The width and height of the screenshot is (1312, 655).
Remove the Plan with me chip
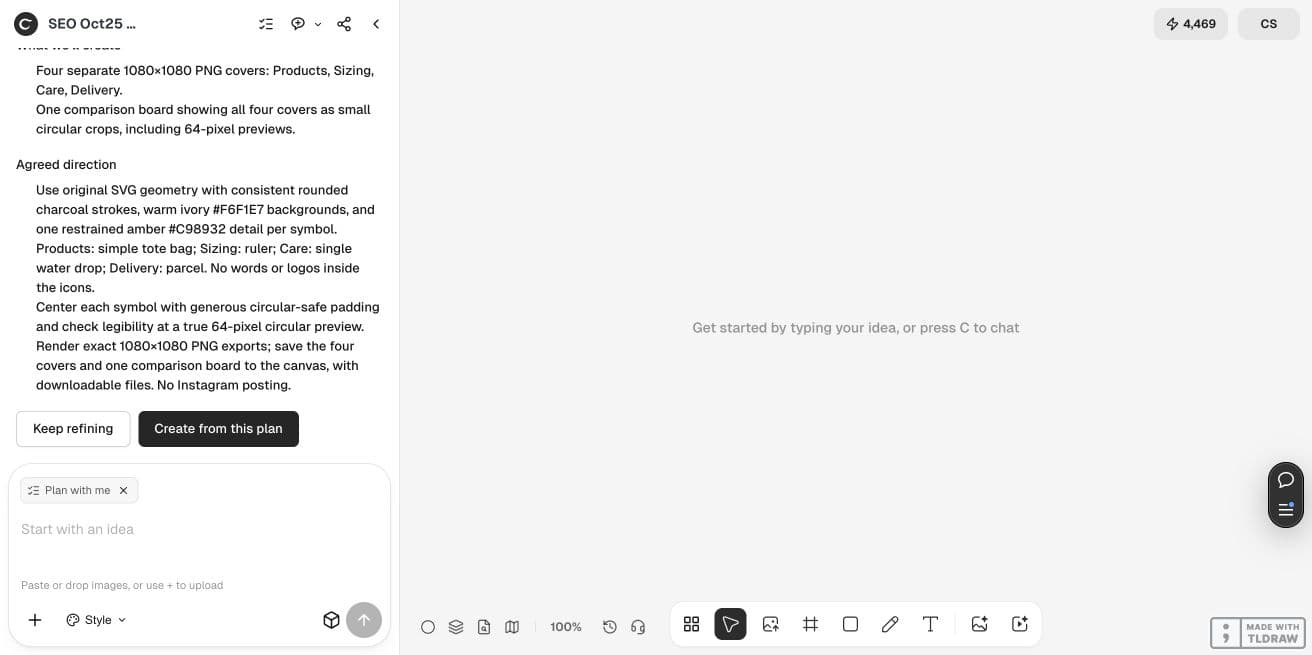(123, 490)
